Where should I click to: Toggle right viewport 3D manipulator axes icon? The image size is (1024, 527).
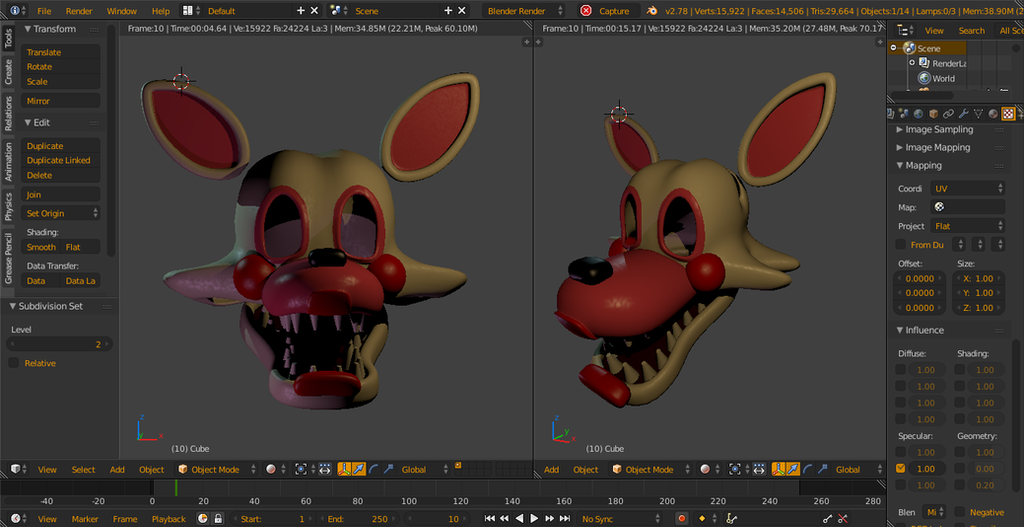778,469
